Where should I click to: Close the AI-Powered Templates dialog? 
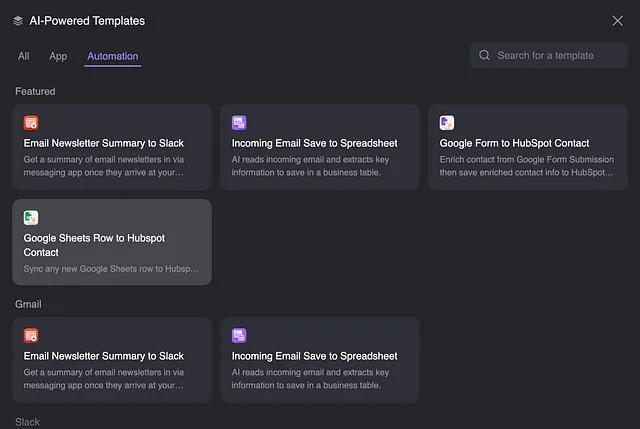click(x=617, y=21)
